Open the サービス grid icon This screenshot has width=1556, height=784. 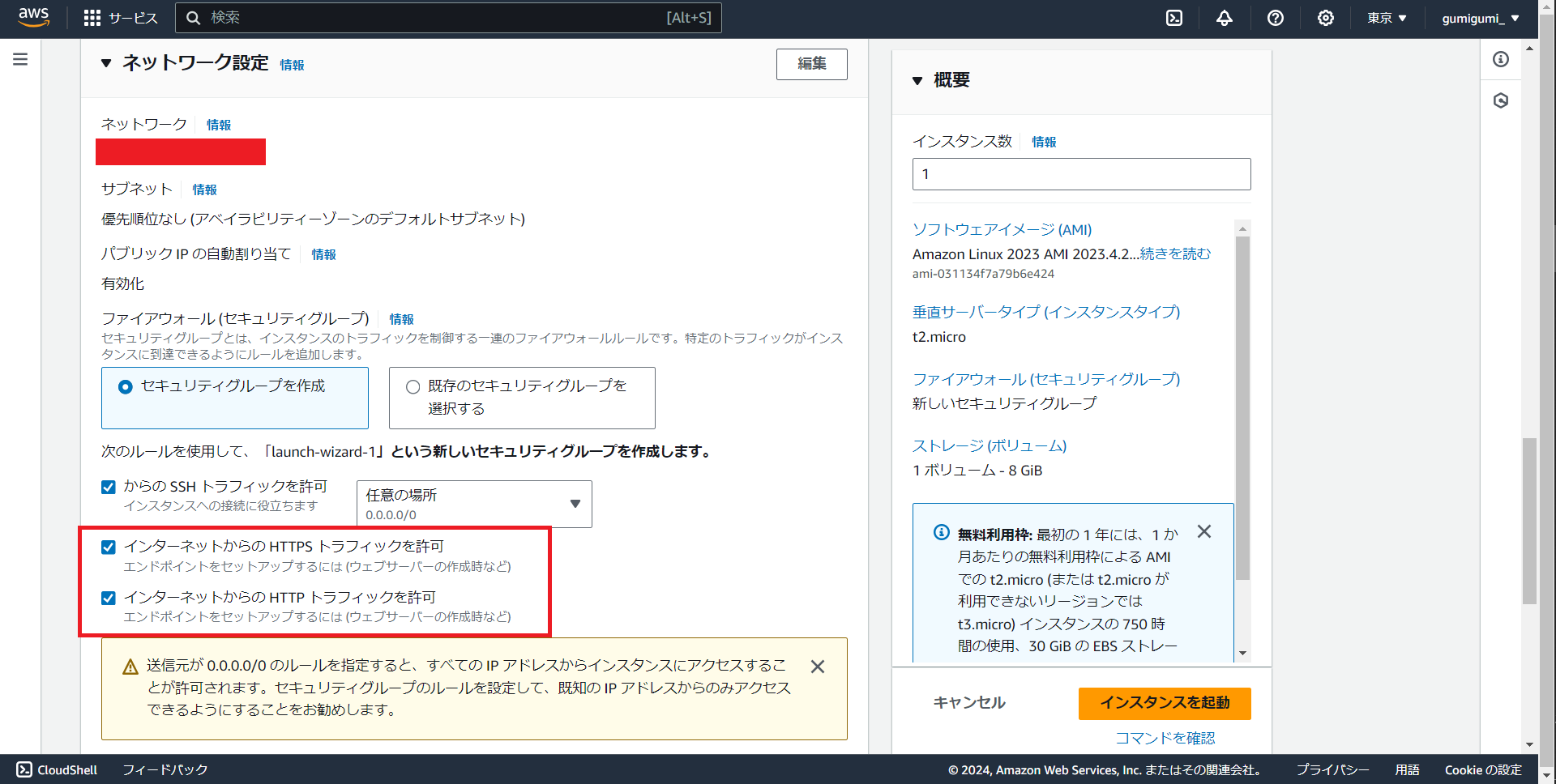coord(92,18)
